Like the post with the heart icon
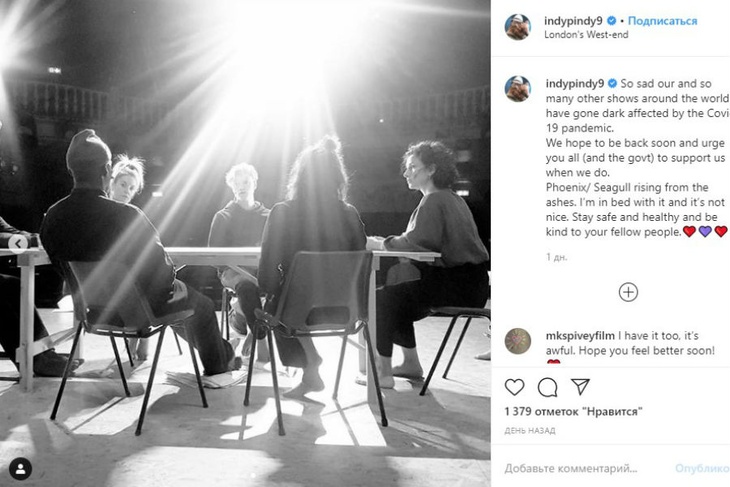This screenshot has height=487, width=730. click(x=514, y=387)
